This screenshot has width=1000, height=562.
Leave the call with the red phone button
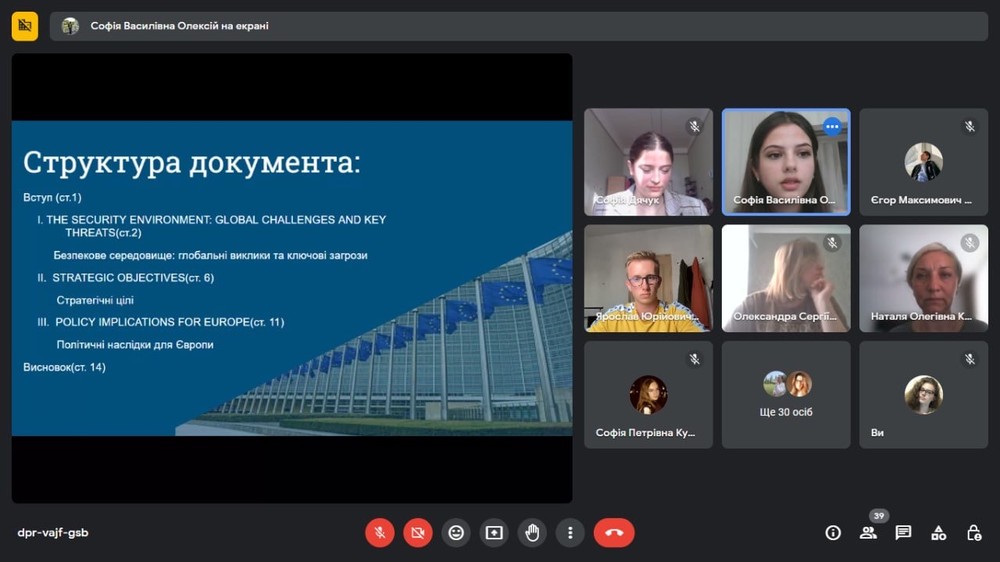(x=614, y=533)
